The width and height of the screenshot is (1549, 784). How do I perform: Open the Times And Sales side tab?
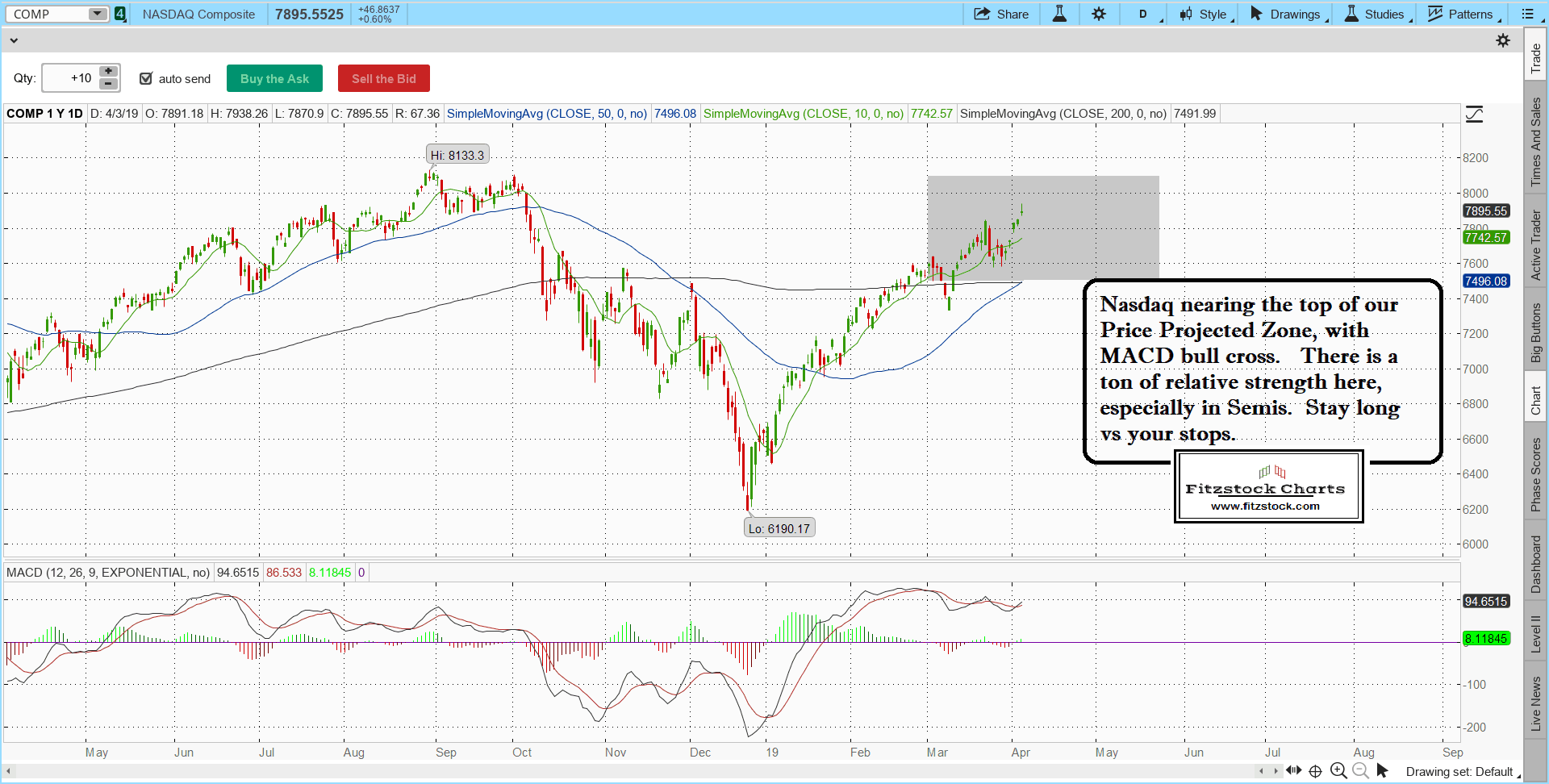[1536, 142]
